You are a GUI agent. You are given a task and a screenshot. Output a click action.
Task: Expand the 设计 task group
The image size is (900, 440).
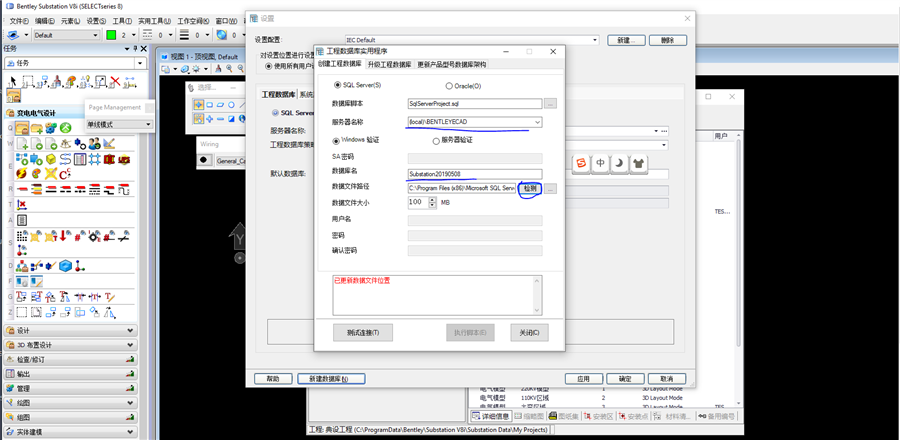(x=71, y=331)
